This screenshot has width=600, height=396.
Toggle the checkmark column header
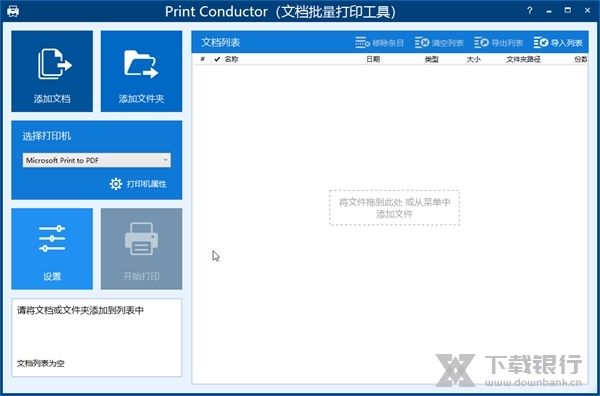coord(217,59)
